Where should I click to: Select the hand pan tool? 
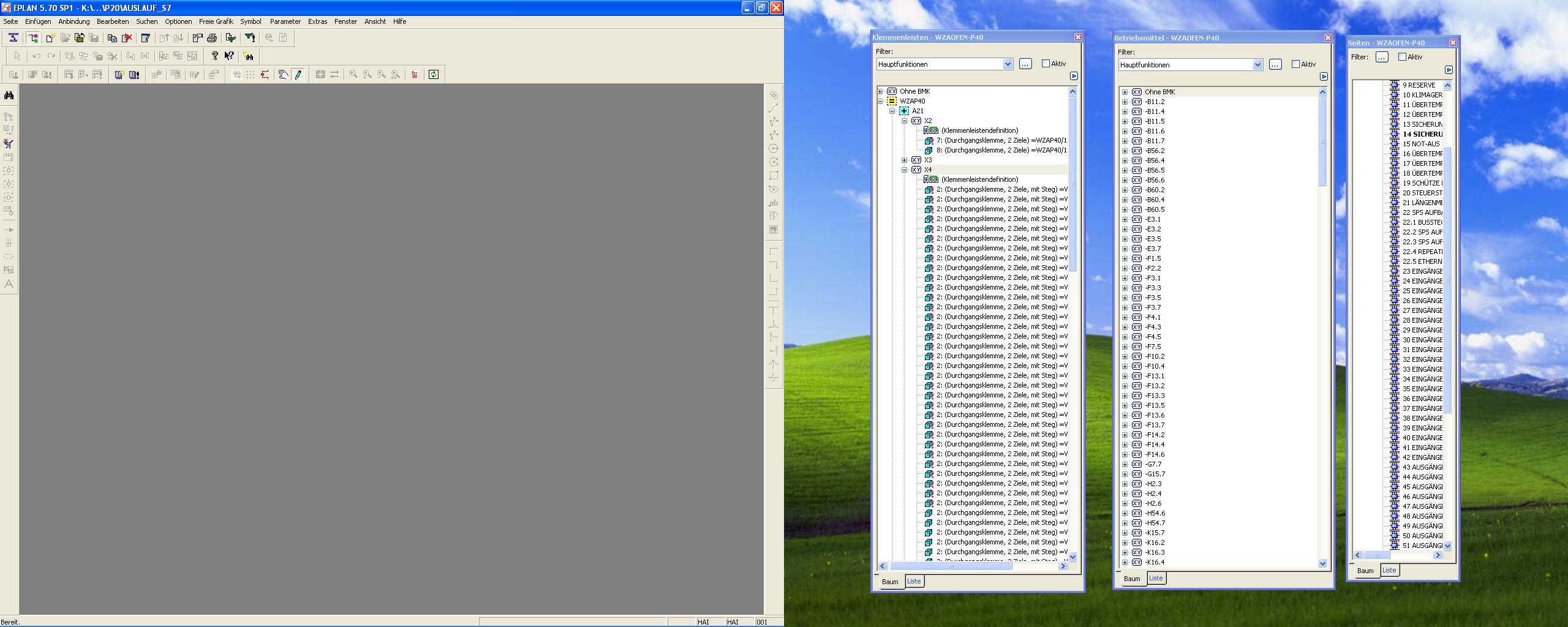[283, 75]
